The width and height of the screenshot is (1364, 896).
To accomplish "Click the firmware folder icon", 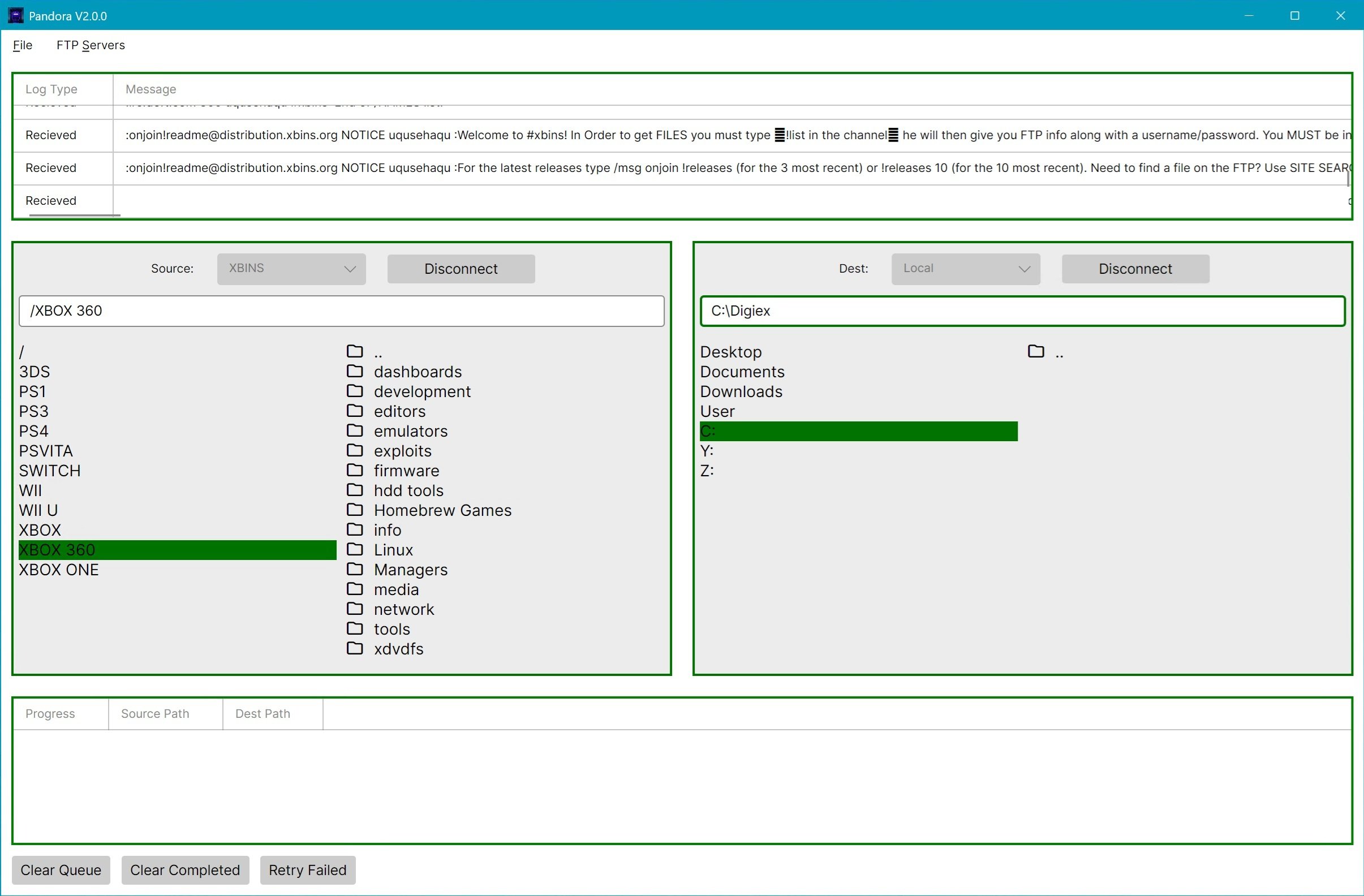I will click(355, 470).
